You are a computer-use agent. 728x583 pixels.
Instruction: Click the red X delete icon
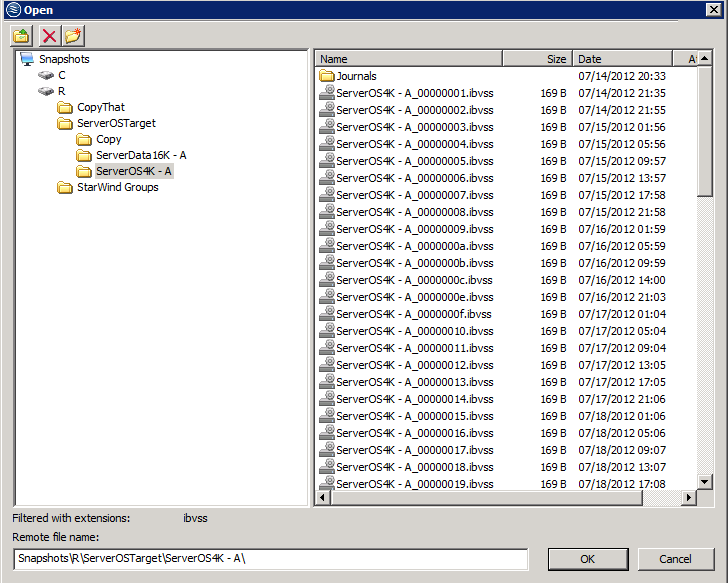pyautogui.click(x=49, y=36)
